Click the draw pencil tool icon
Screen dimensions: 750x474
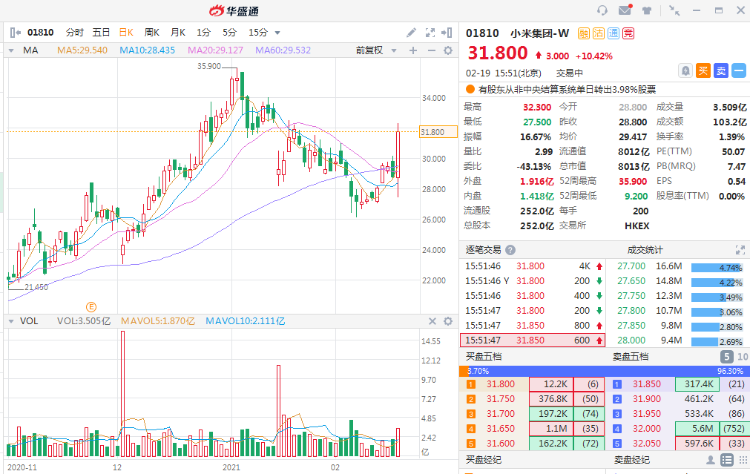pos(411,33)
